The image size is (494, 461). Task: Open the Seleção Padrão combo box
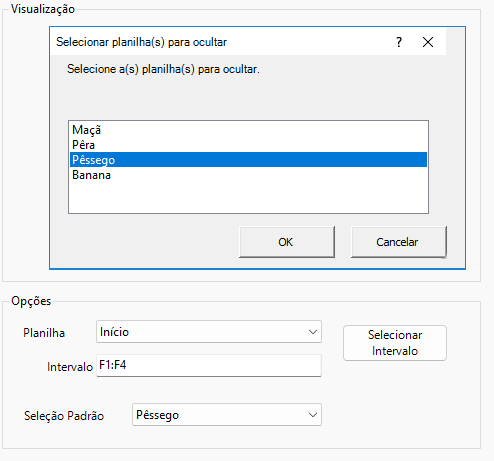tap(227, 415)
